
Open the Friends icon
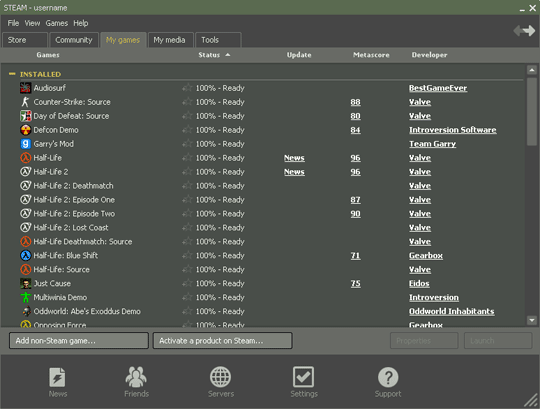tap(136, 377)
